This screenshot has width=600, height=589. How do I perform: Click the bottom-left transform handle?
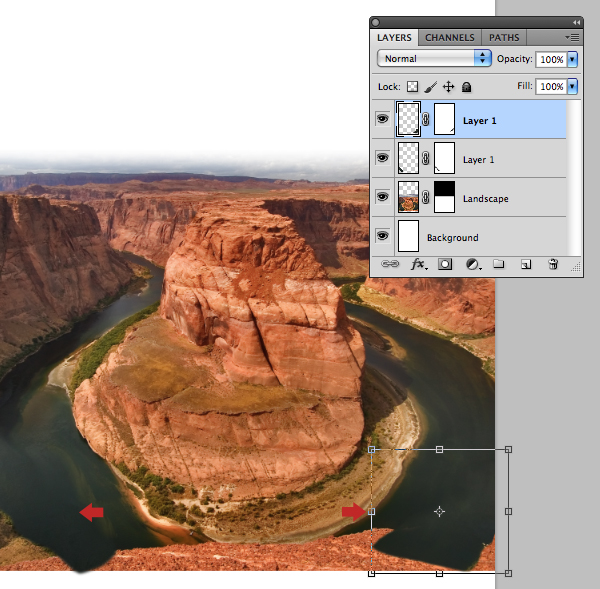coord(371,573)
